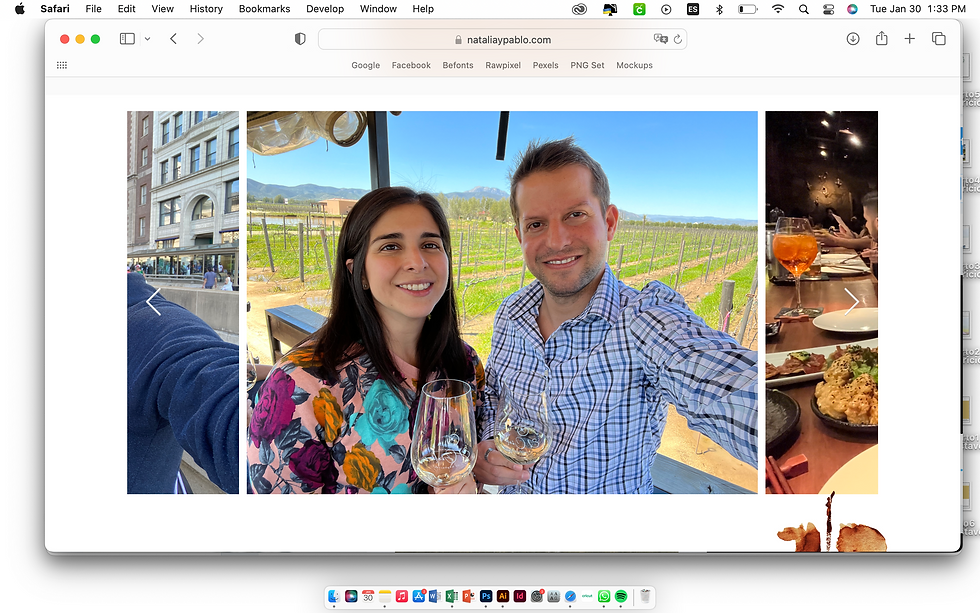Open the History menu

point(206,9)
